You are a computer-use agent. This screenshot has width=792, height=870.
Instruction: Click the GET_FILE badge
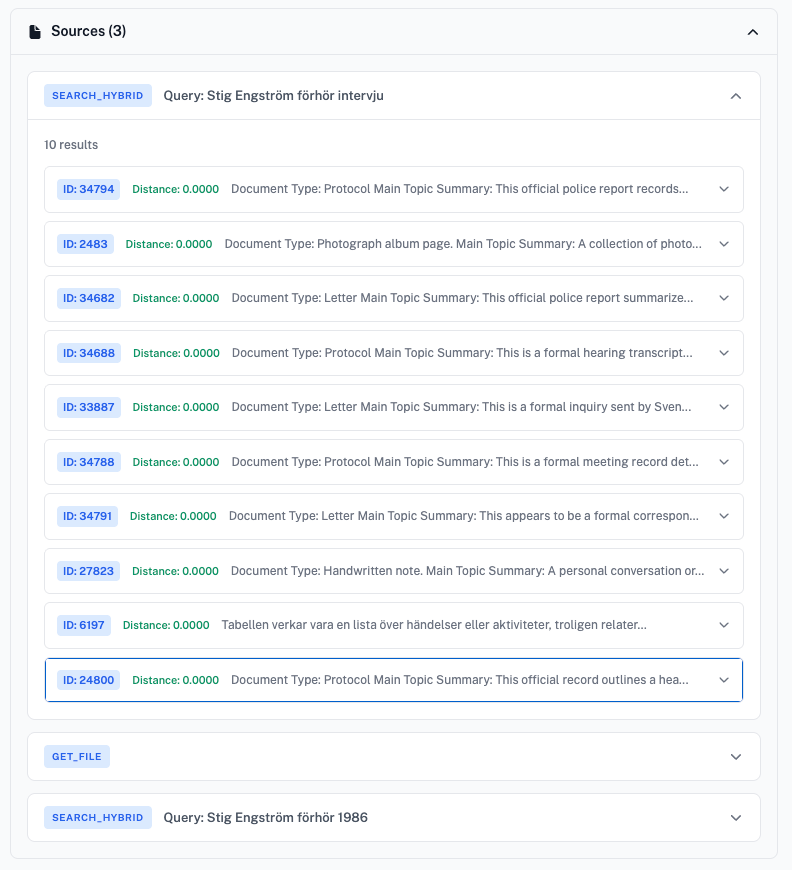click(76, 757)
